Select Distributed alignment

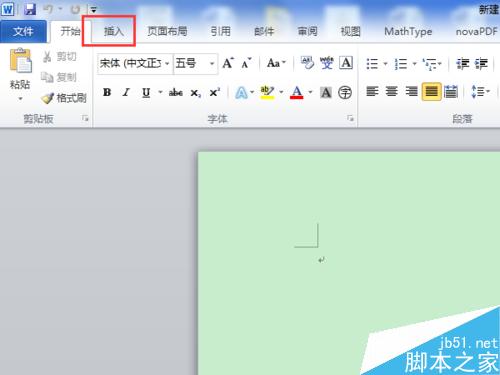tap(451, 91)
